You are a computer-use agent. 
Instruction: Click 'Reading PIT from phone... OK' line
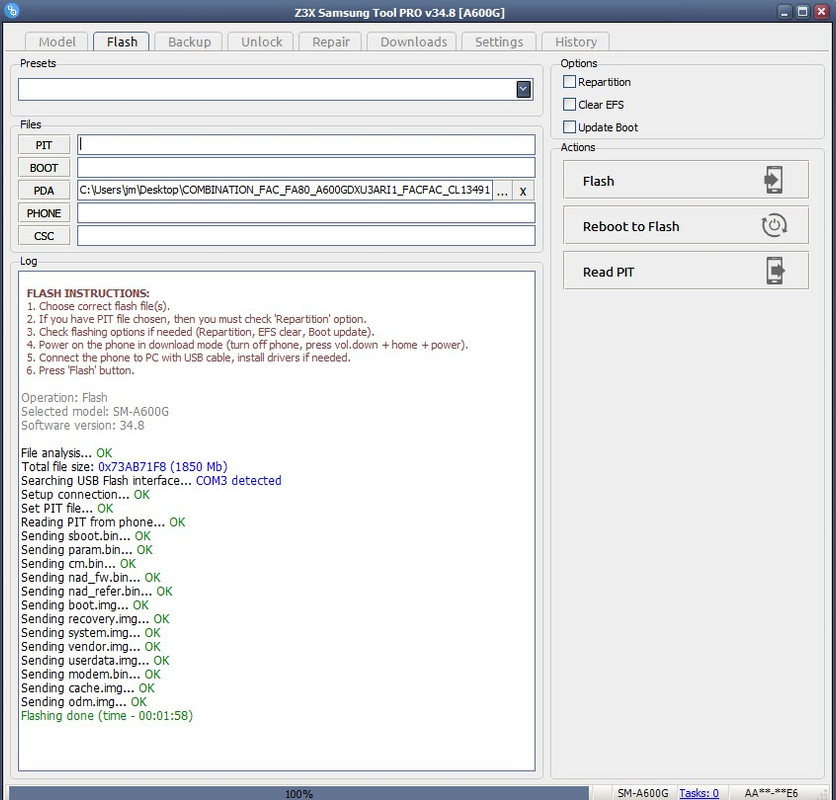pyautogui.click(x=103, y=522)
